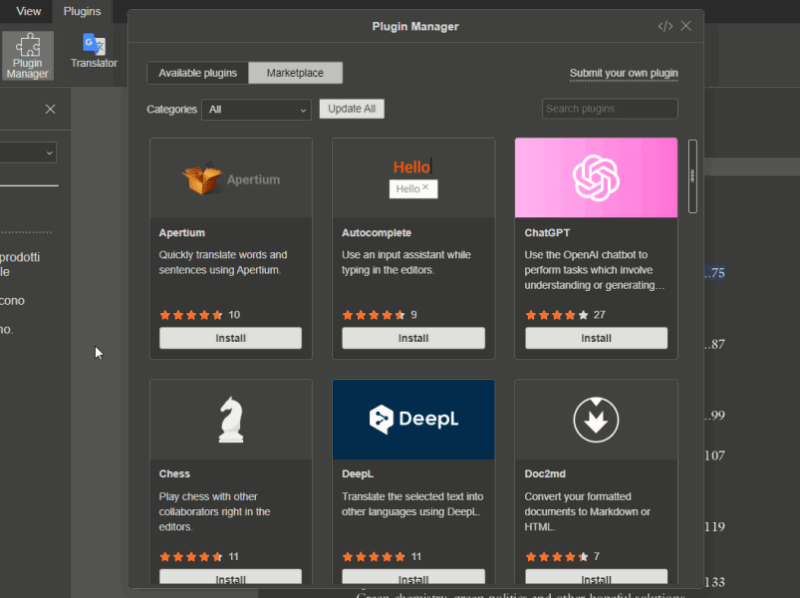Click the plugin list scrollbar

[x=692, y=175]
